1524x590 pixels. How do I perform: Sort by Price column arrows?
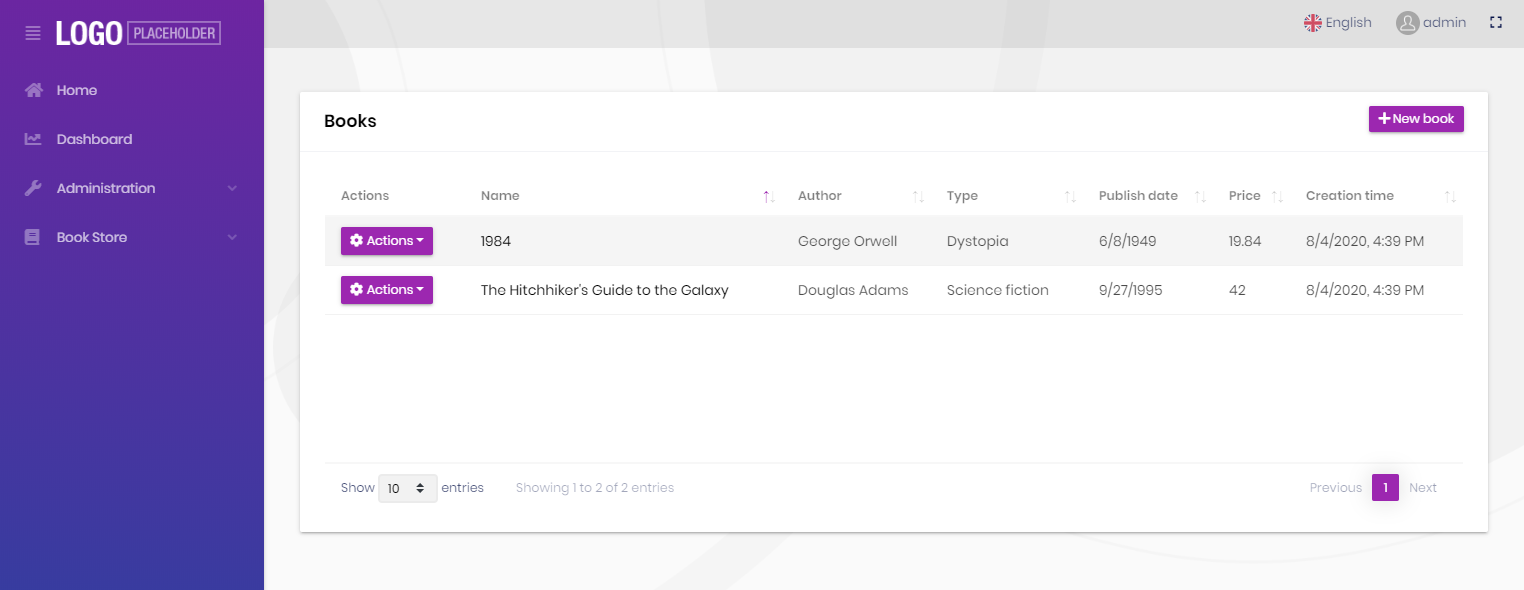[x=1277, y=196]
